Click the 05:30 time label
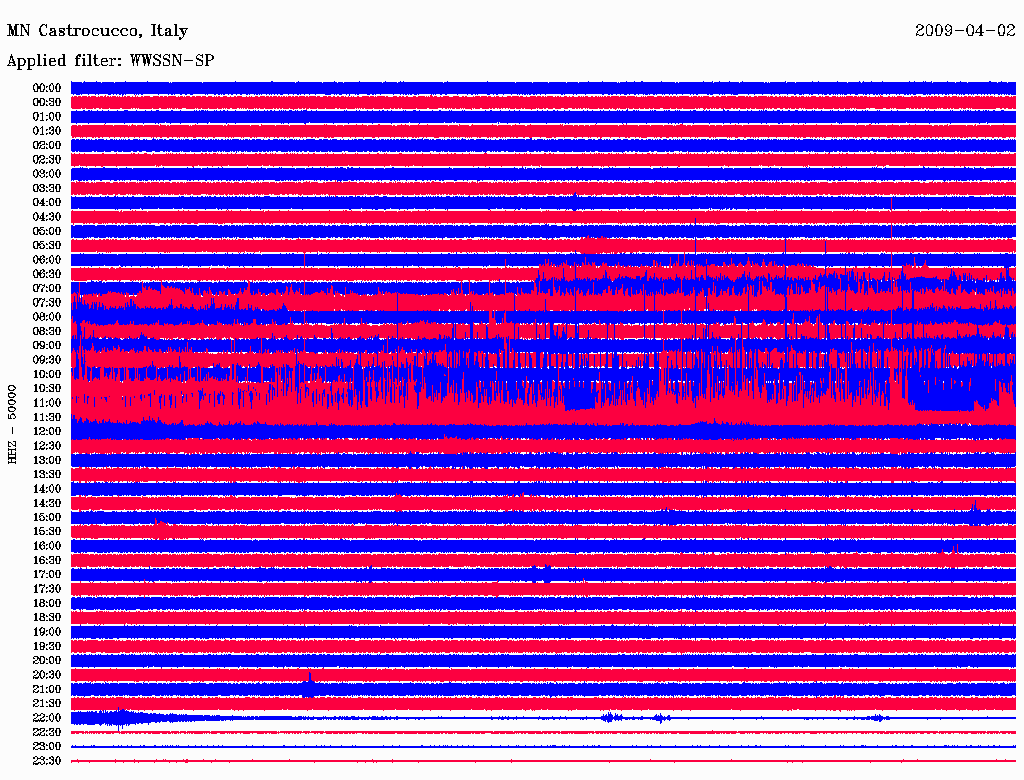This screenshot has width=1024, height=780. [x=47, y=245]
